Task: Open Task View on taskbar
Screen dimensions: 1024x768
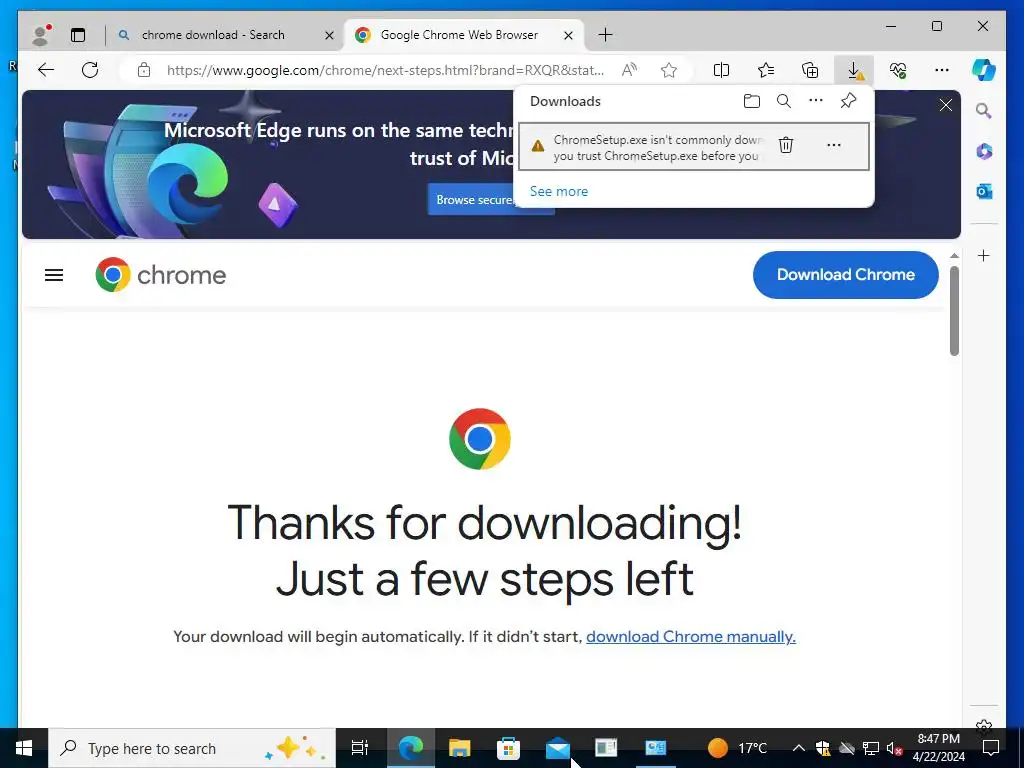Action: click(360, 748)
